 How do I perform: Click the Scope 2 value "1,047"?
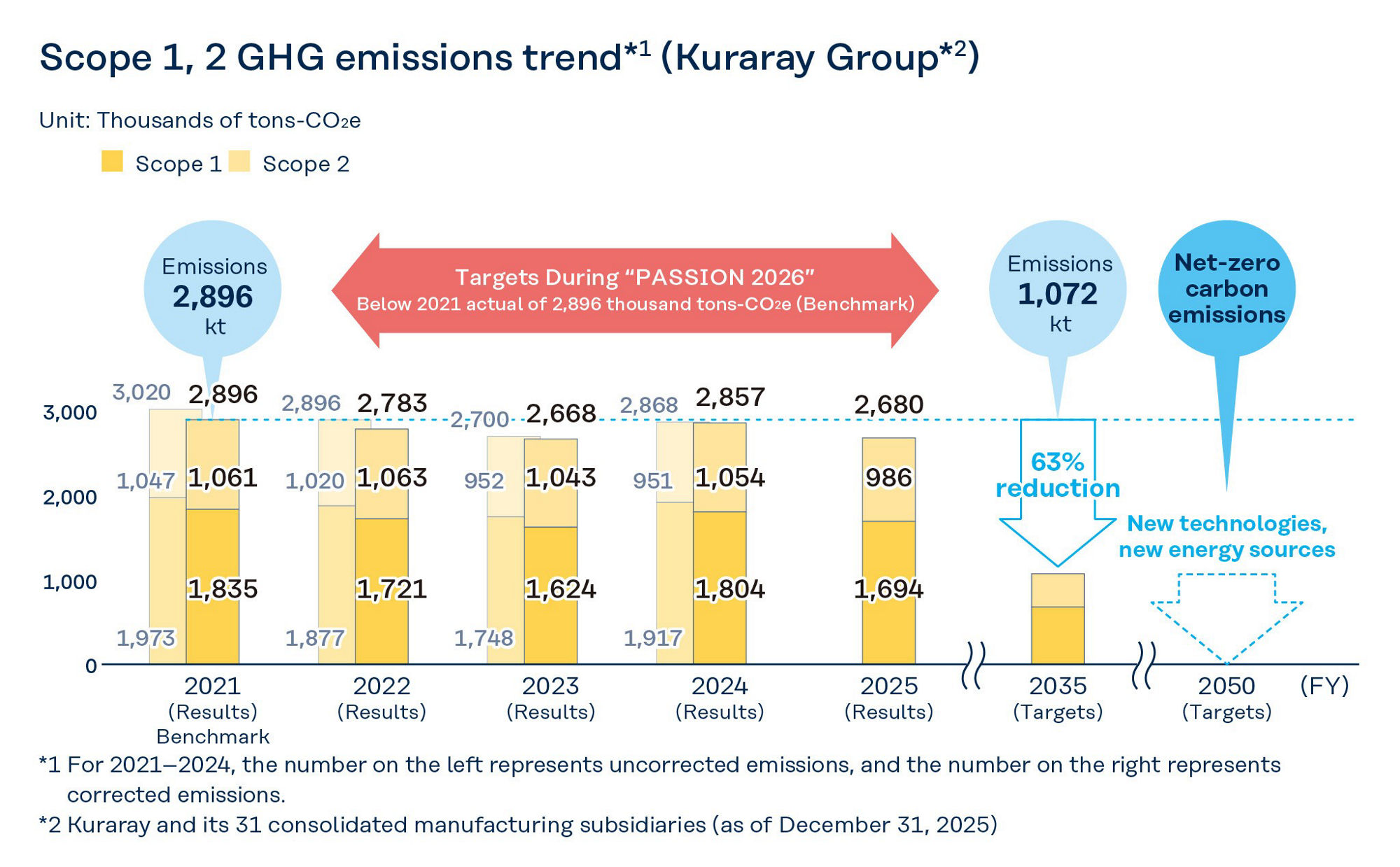(x=146, y=481)
